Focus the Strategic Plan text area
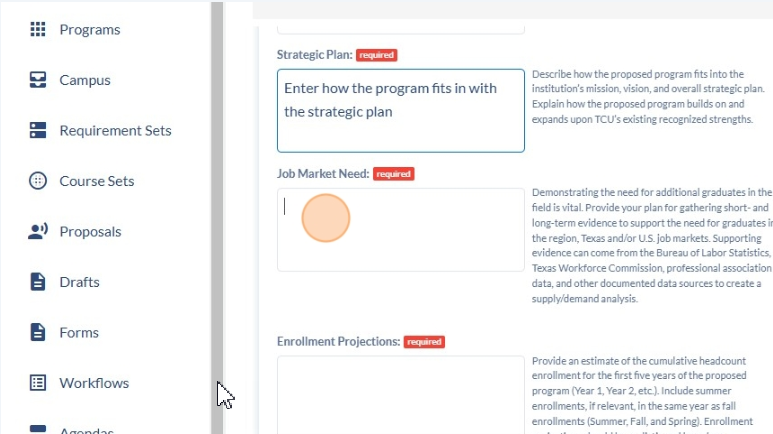 [x=401, y=110]
